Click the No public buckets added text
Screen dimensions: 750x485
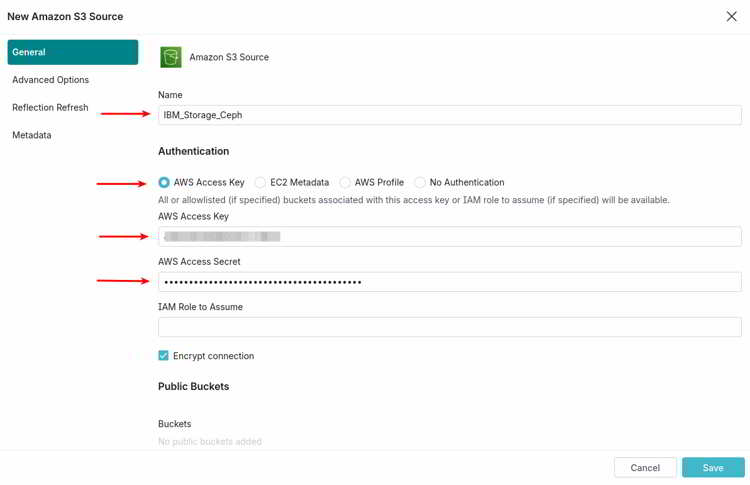[x=210, y=441]
